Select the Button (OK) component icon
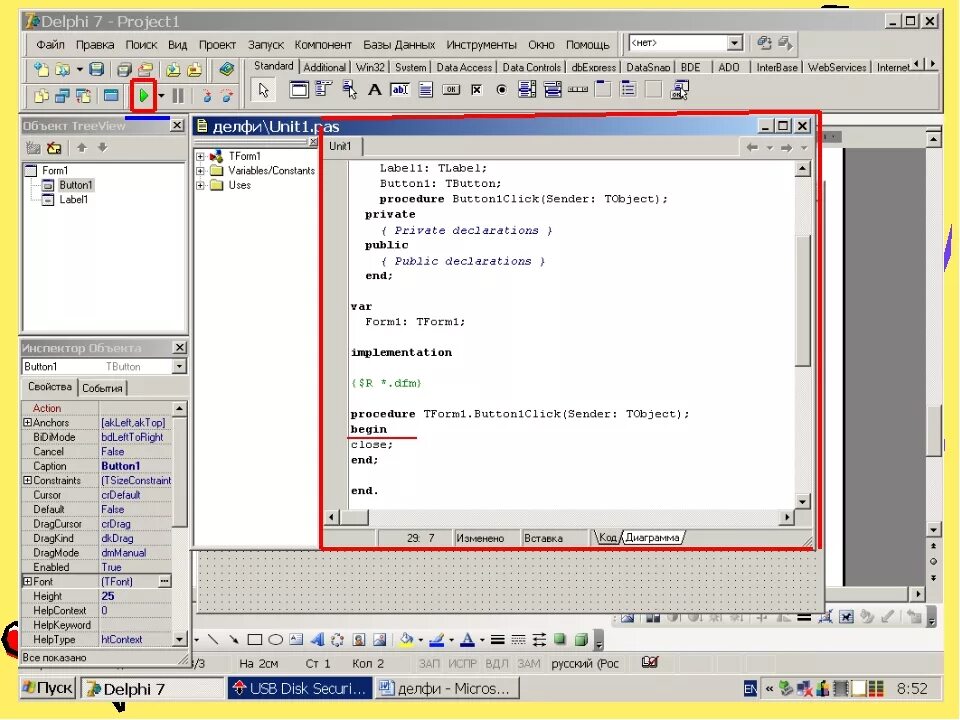The width and height of the screenshot is (960, 720). click(x=451, y=90)
